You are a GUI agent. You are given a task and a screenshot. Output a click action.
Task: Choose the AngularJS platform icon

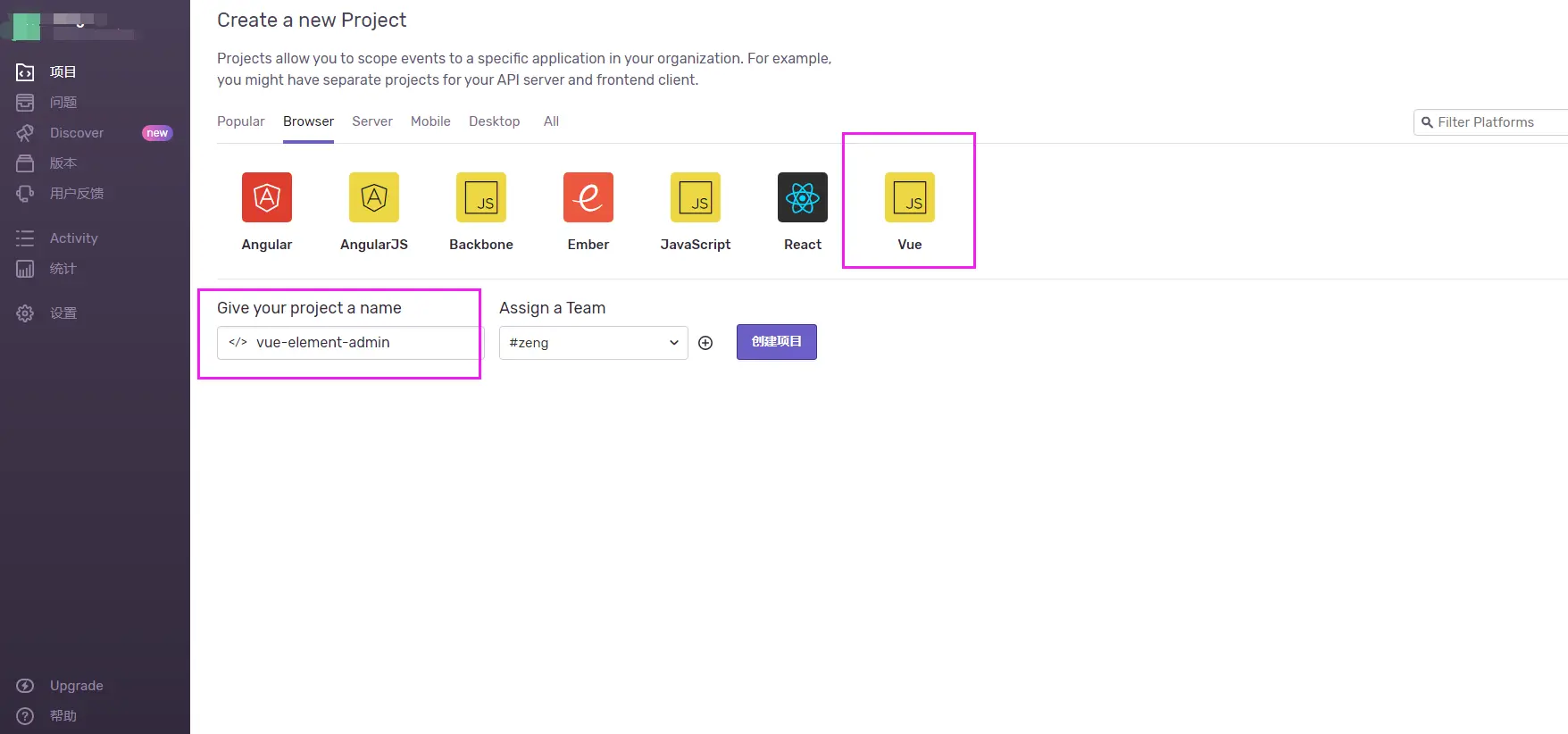coord(373,197)
